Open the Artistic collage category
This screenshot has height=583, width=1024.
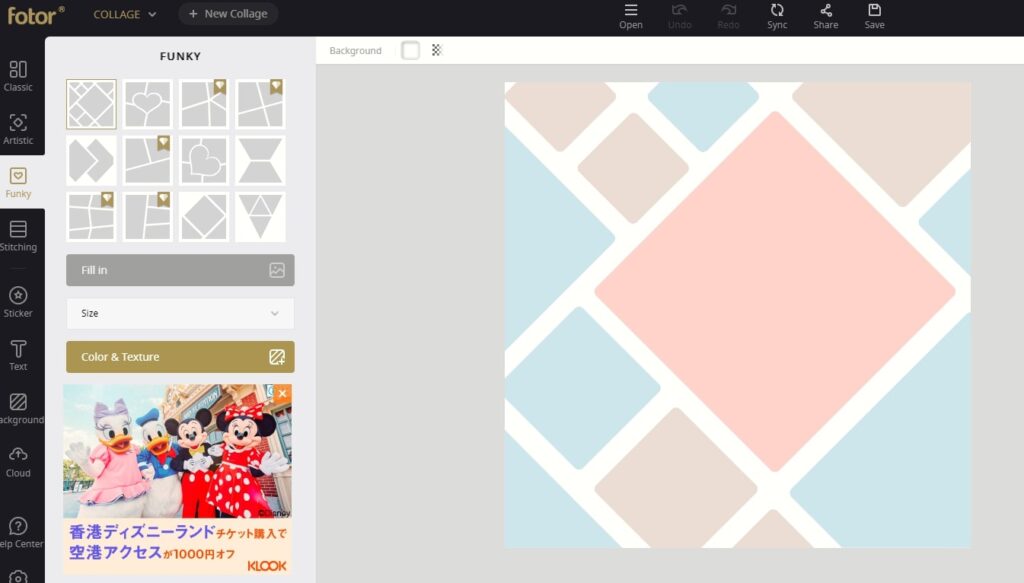18,129
